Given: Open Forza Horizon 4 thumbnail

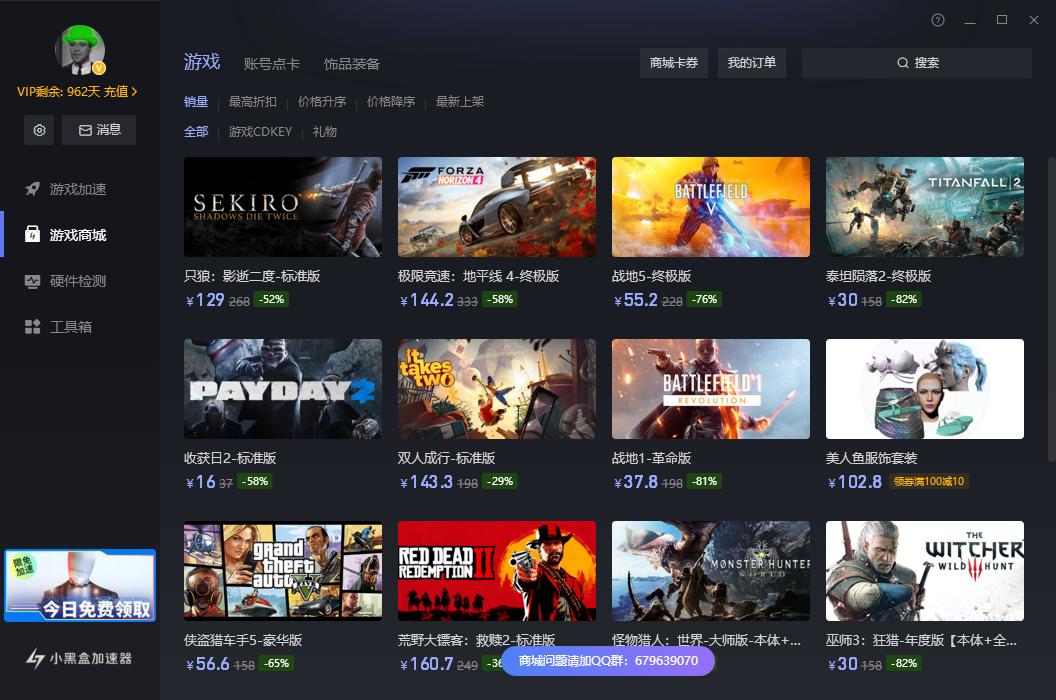Looking at the screenshot, I should [497, 207].
